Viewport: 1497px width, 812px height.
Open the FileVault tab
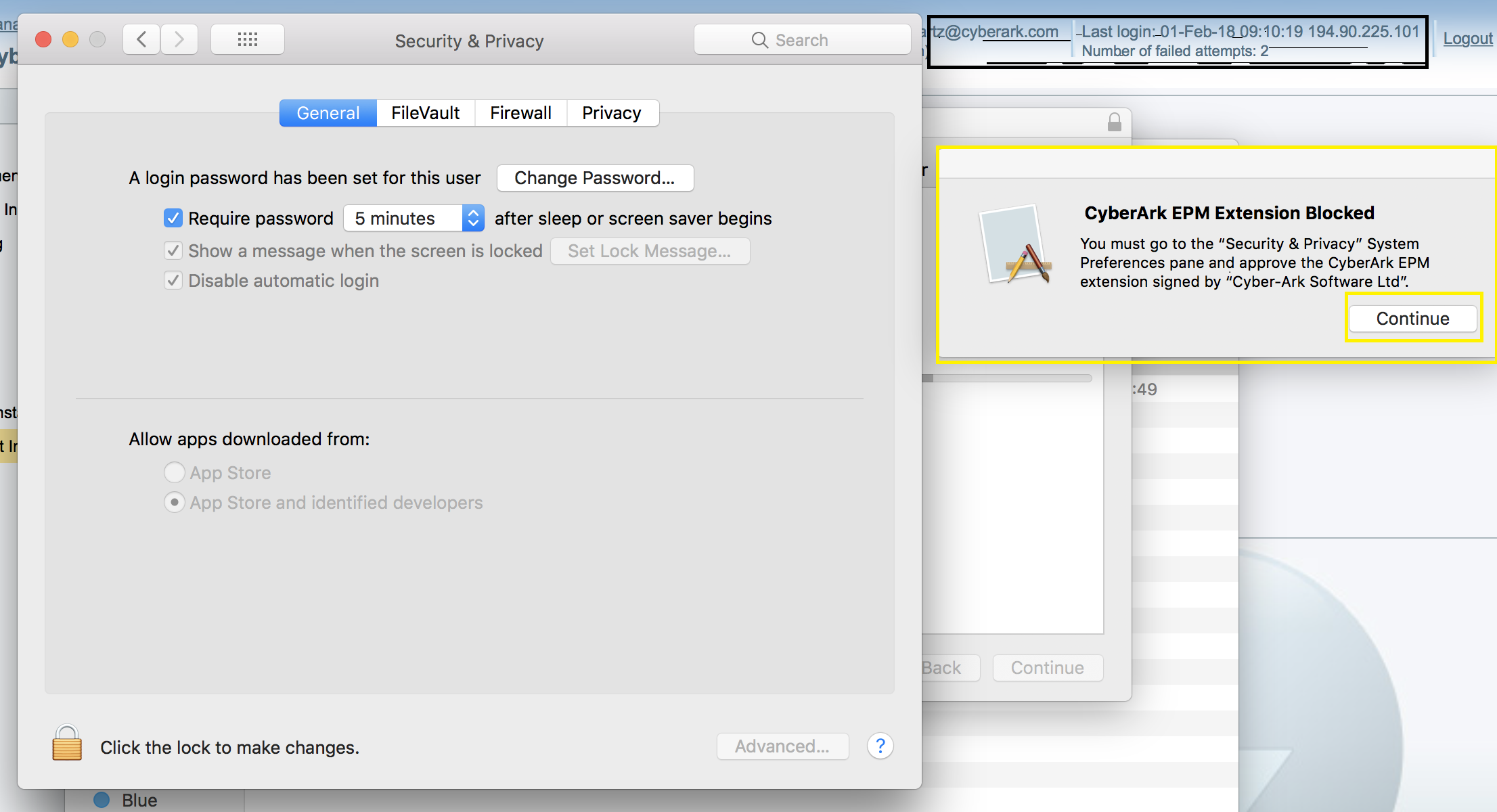[425, 112]
